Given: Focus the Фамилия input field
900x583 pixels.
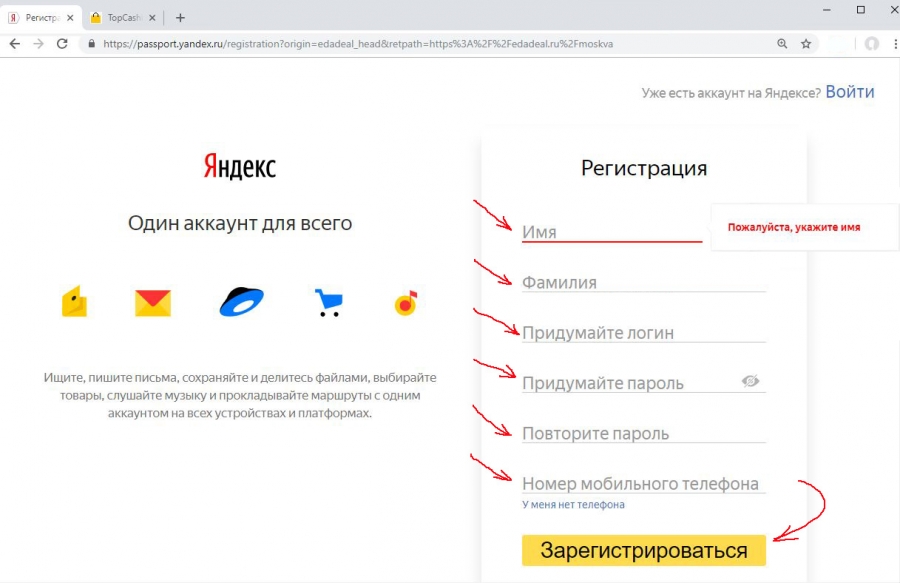Looking at the screenshot, I should pos(644,282).
